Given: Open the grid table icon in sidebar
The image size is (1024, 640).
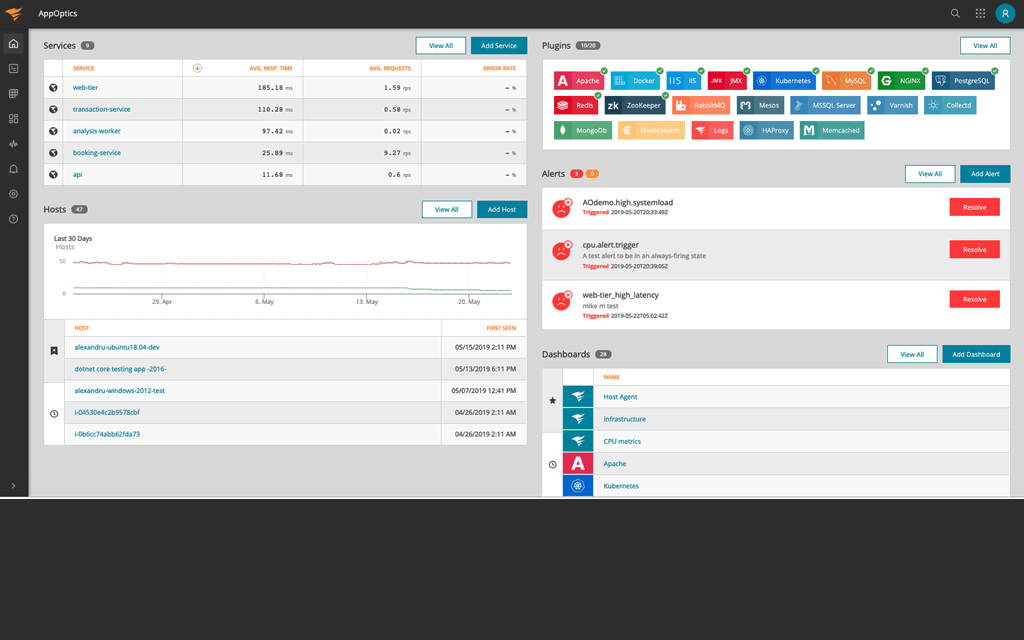Looking at the screenshot, I should [13, 93].
